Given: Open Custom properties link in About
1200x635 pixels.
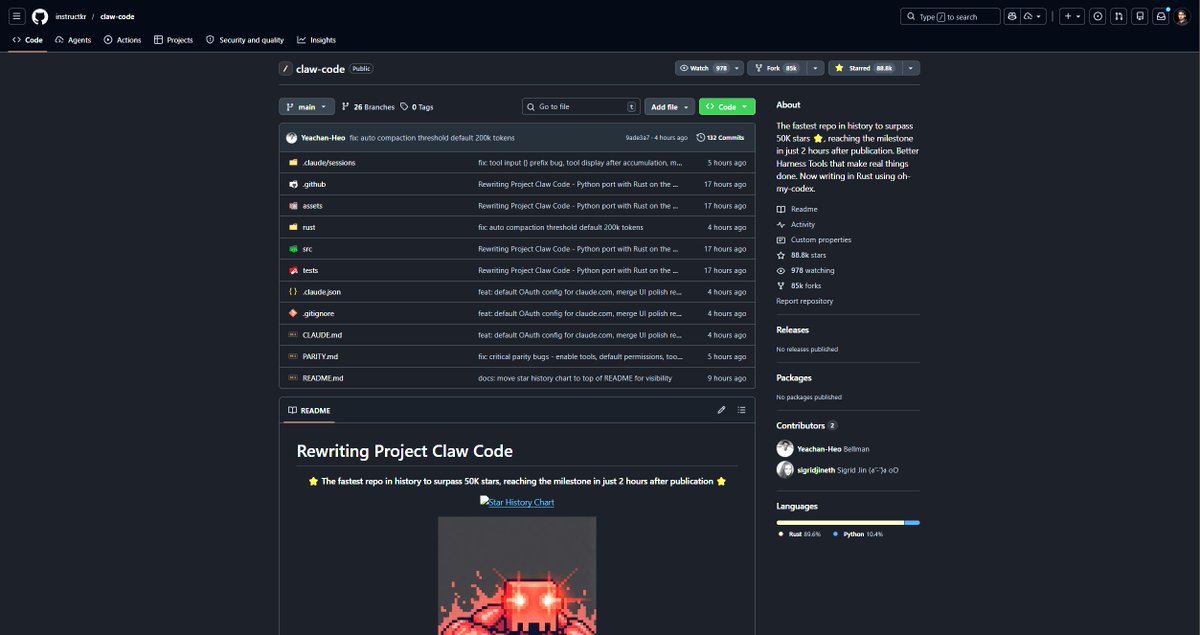Looking at the screenshot, I should 814,240.
